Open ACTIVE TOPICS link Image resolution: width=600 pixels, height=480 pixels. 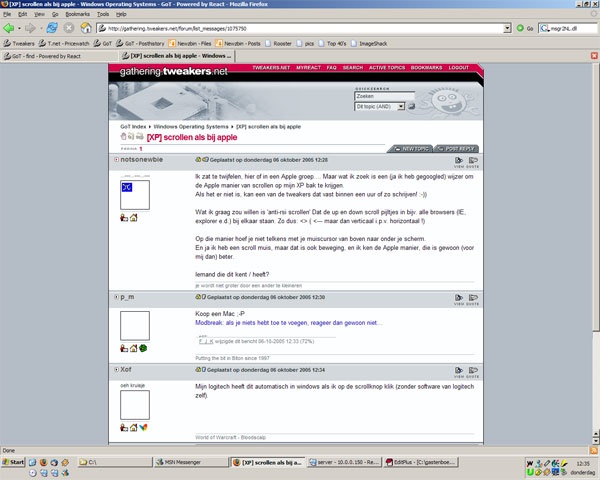(x=387, y=68)
